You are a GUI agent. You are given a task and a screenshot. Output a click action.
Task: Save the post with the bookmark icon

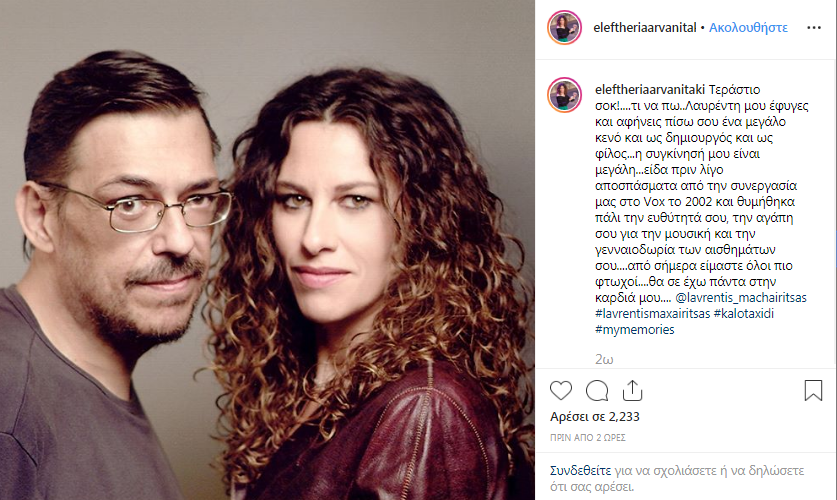pos(813,390)
